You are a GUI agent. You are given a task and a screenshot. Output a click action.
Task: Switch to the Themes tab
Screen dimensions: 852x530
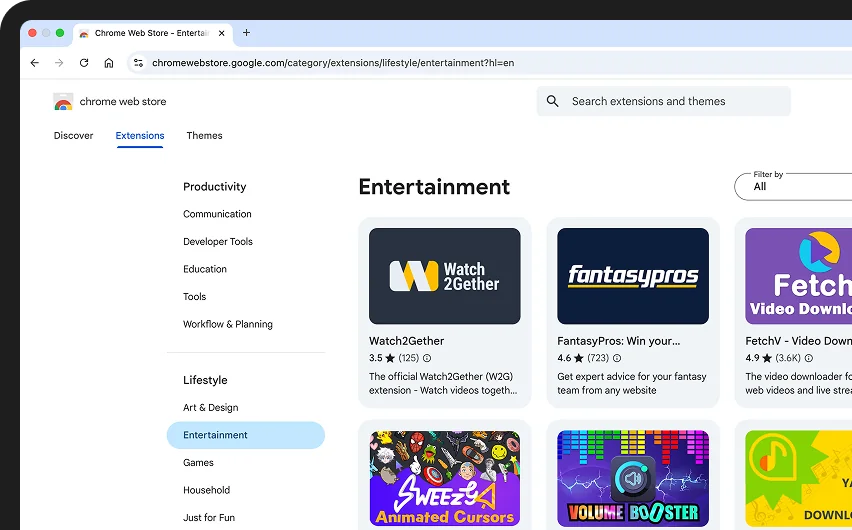204,135
